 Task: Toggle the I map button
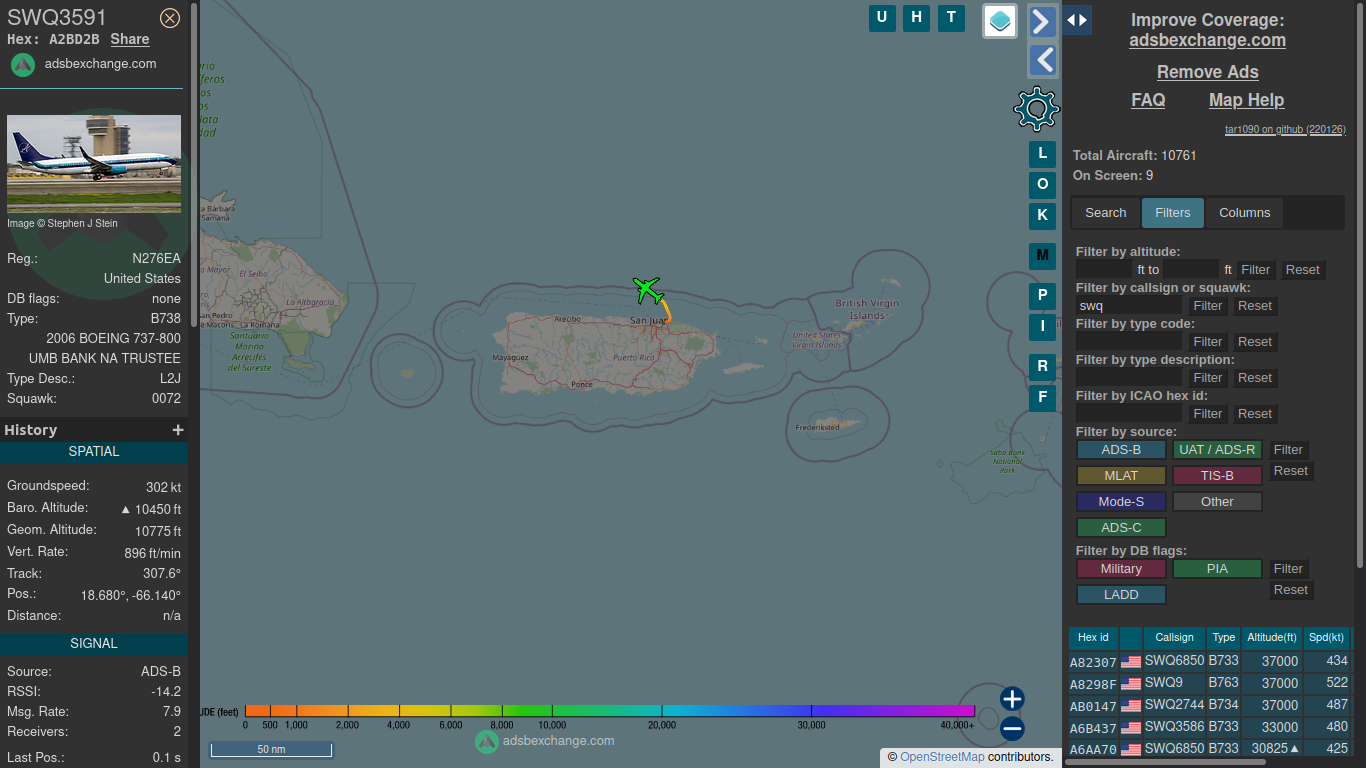click(1042, 326)
